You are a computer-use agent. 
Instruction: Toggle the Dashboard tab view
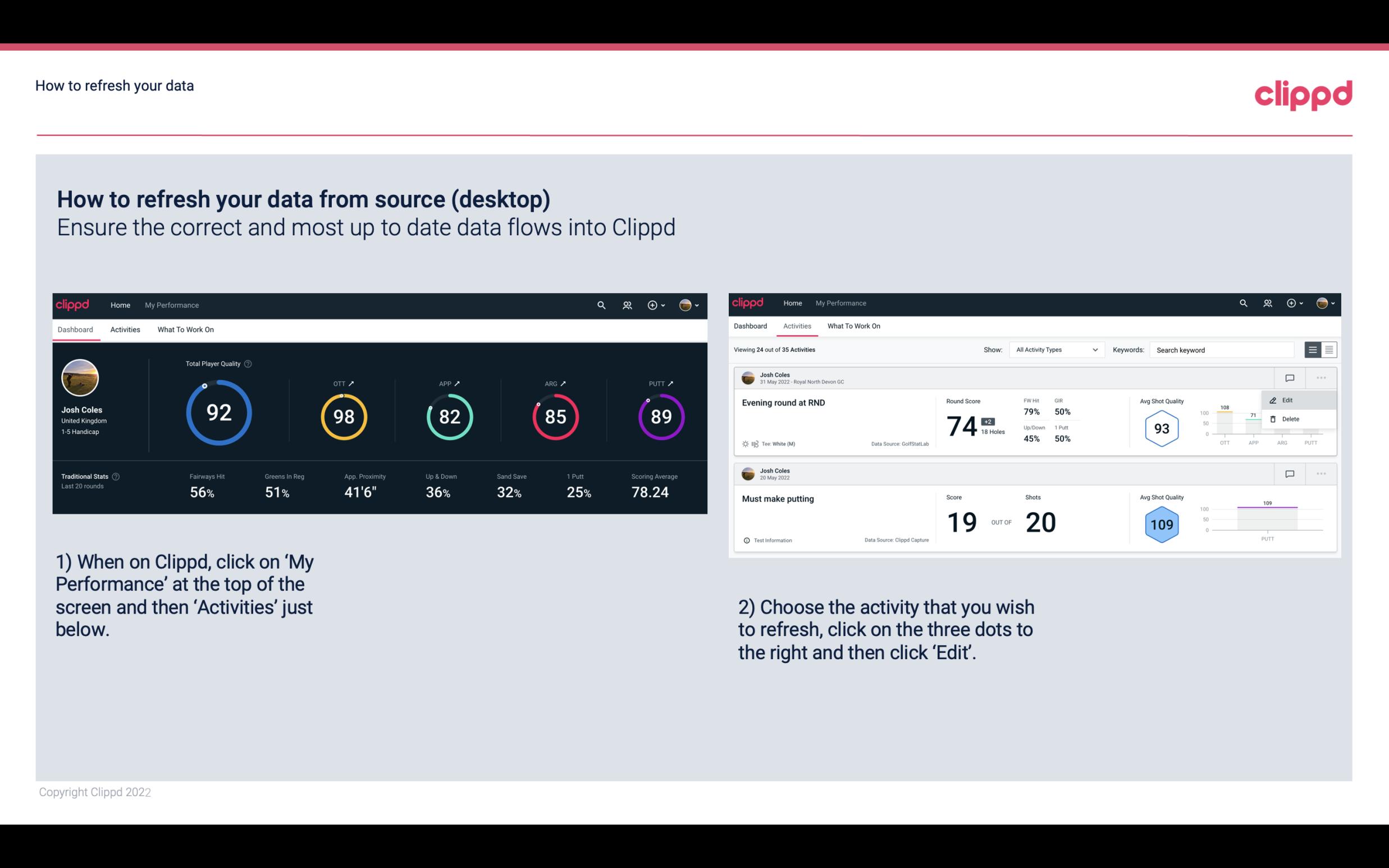point(76,329)
